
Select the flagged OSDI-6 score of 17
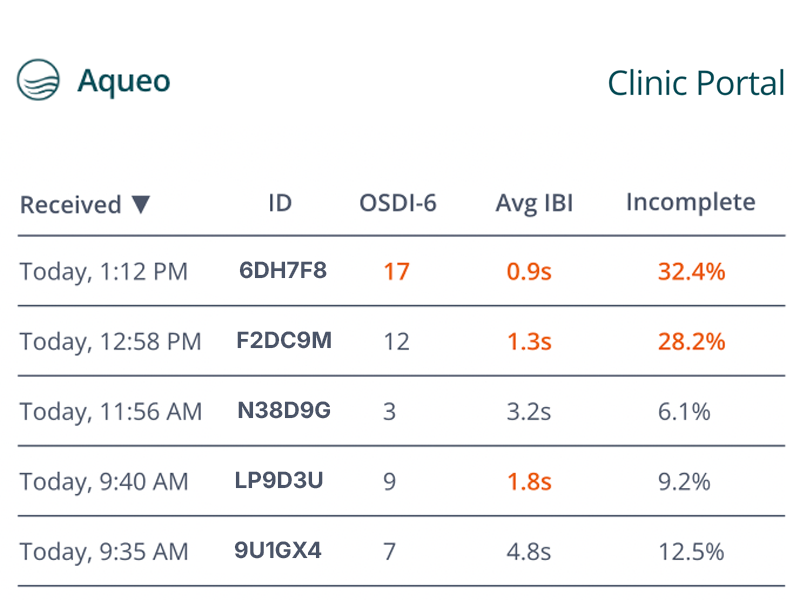pyautogui.click(x=396, y=271)
